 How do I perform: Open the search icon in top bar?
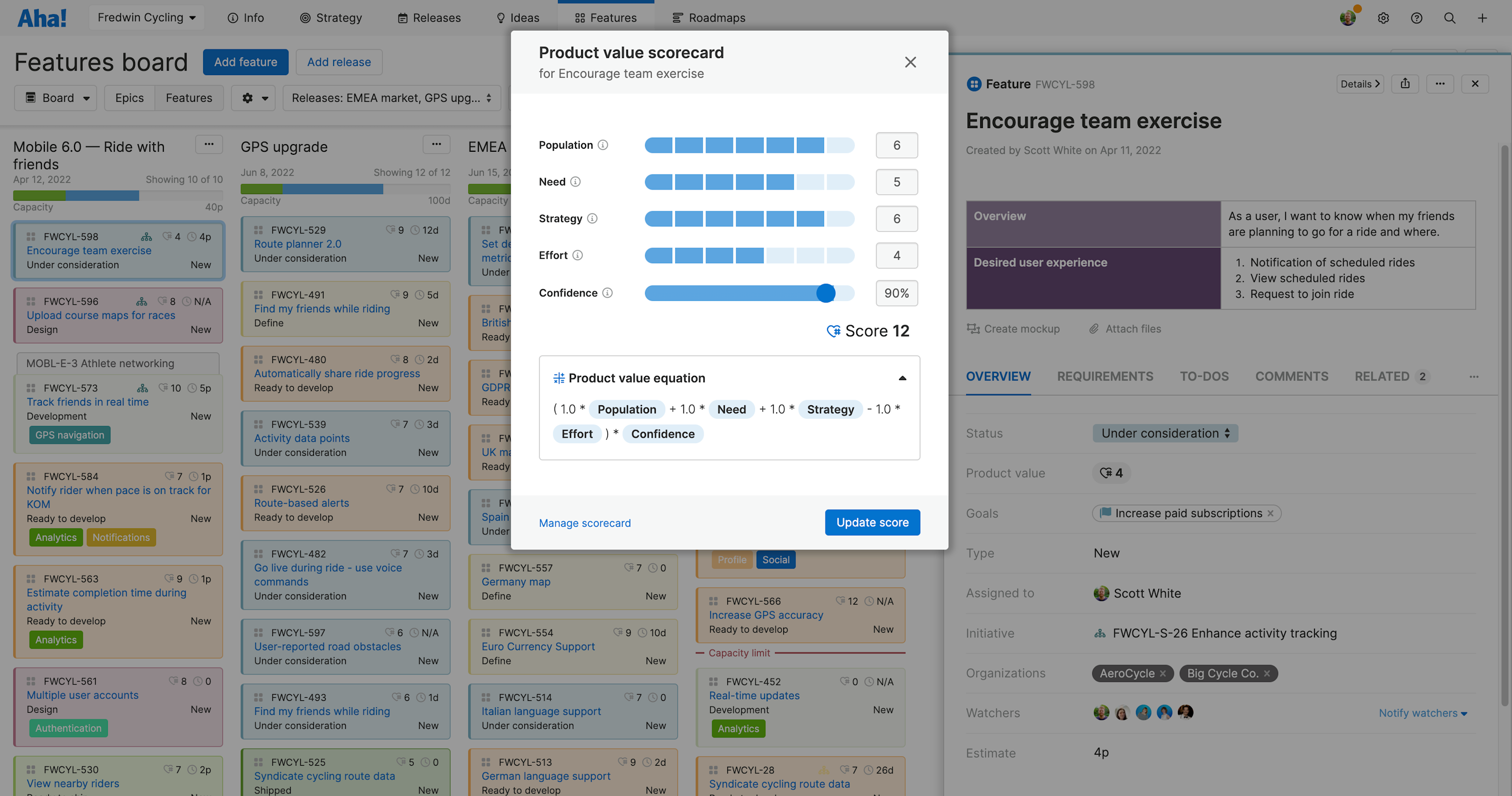[x=1449, y=18]
